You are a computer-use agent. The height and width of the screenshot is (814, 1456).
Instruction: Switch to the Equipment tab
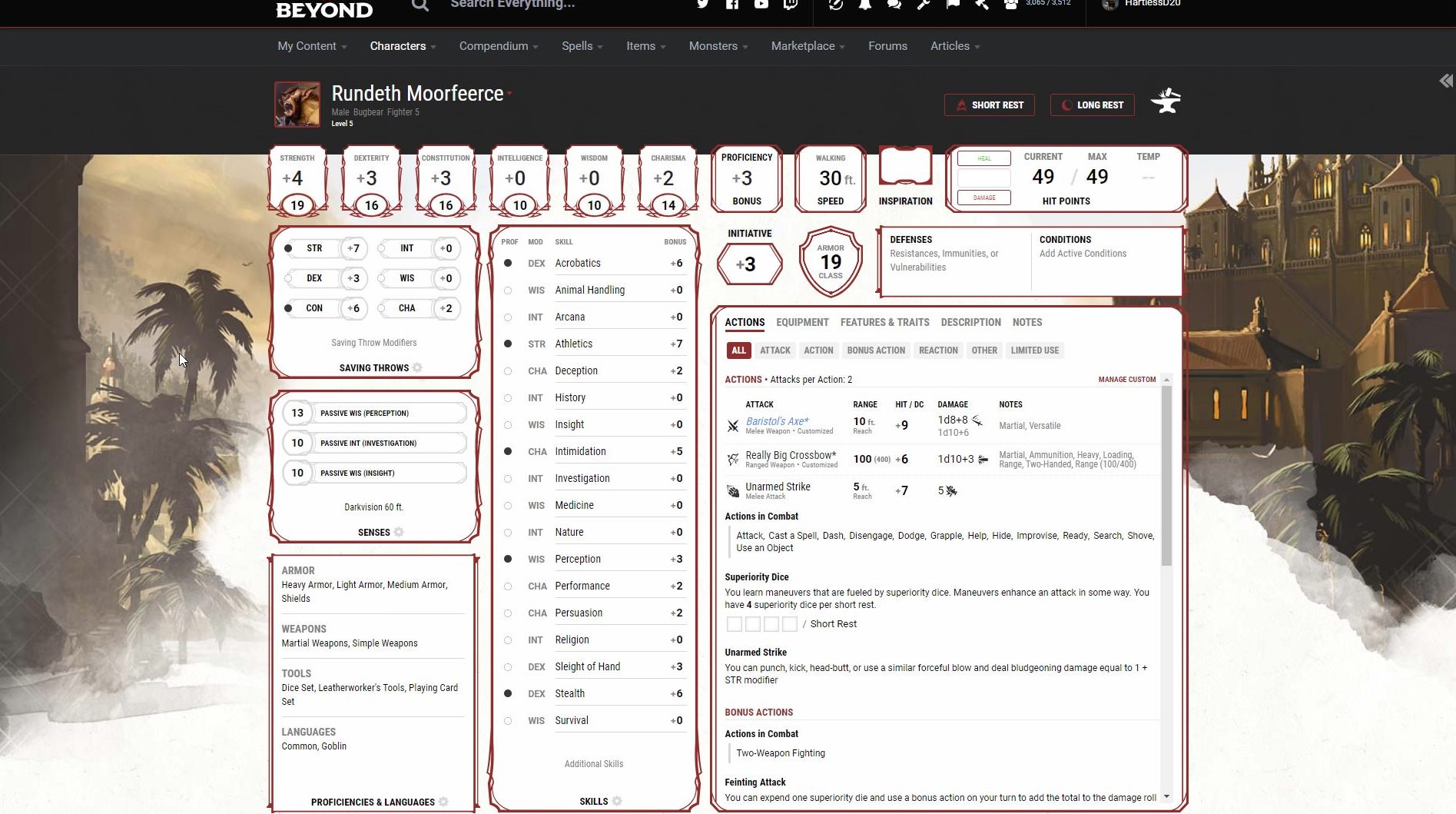click(x=802, y=322)
